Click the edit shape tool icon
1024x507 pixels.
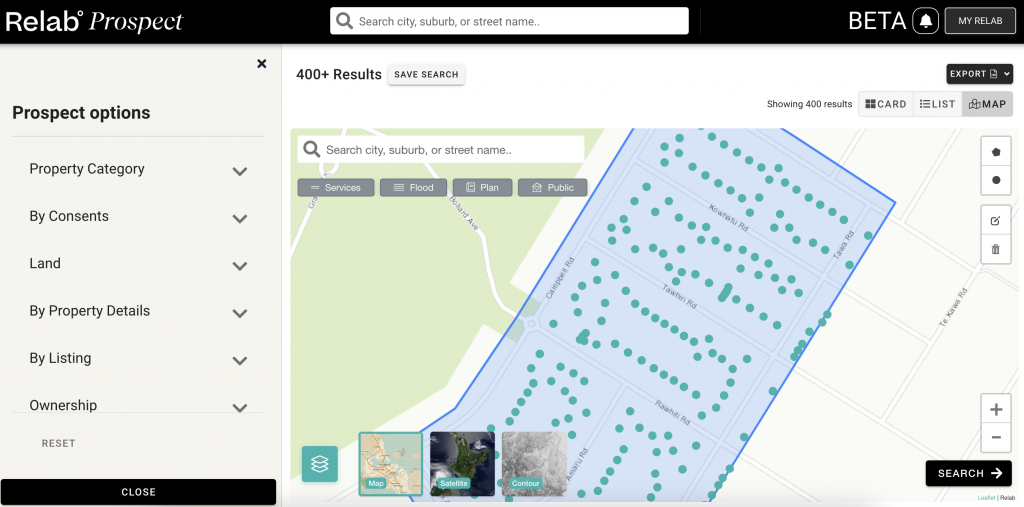coord(995,221)
